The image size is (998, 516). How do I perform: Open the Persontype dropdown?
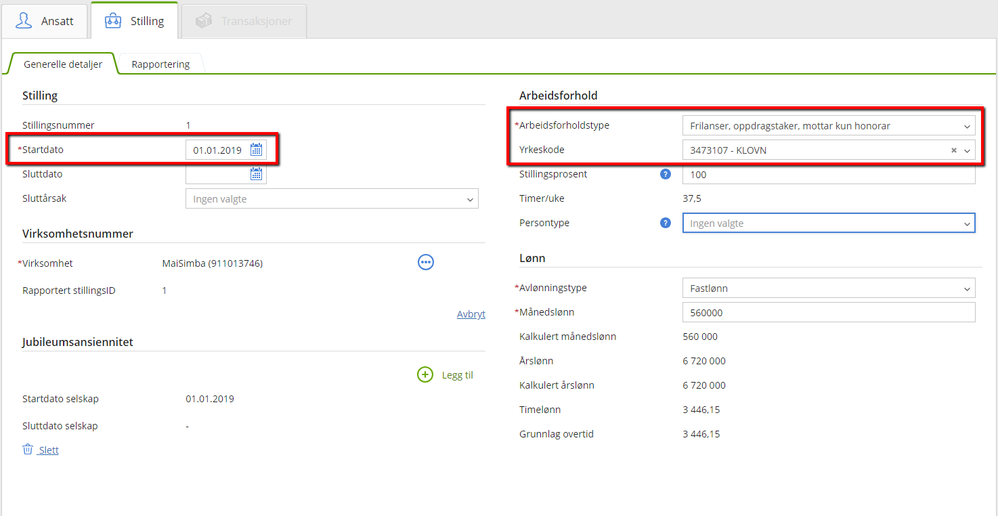829,223
